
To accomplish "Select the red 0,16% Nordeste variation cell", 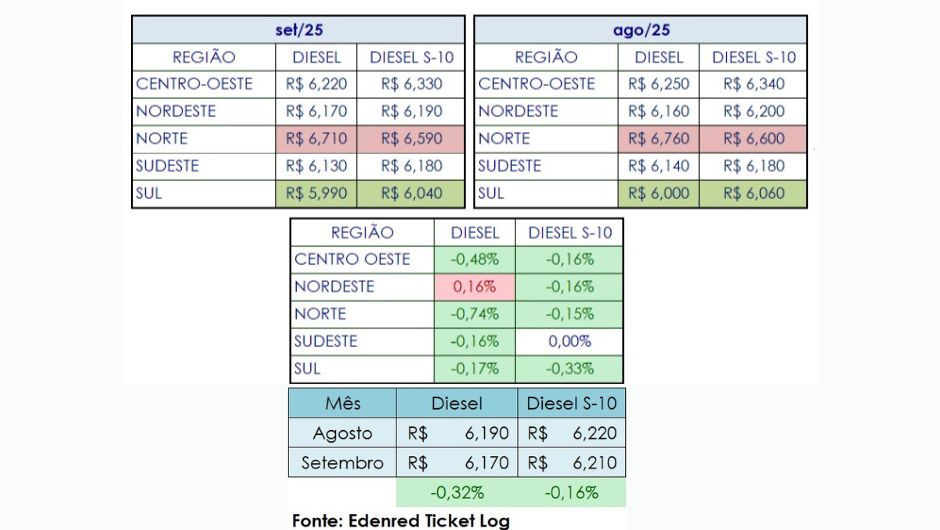I will 475,287.
